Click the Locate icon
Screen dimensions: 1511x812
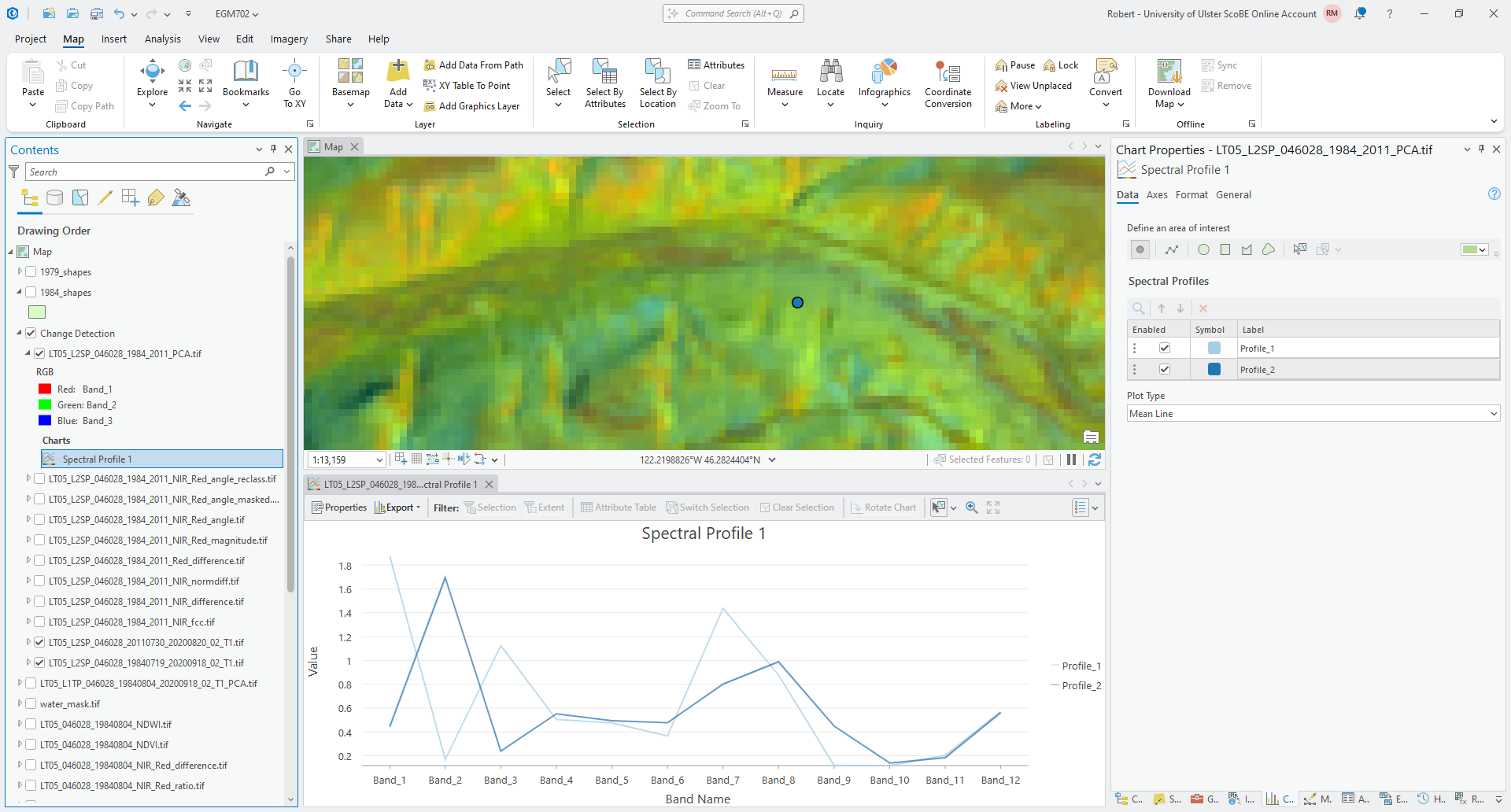coord(830,82)
